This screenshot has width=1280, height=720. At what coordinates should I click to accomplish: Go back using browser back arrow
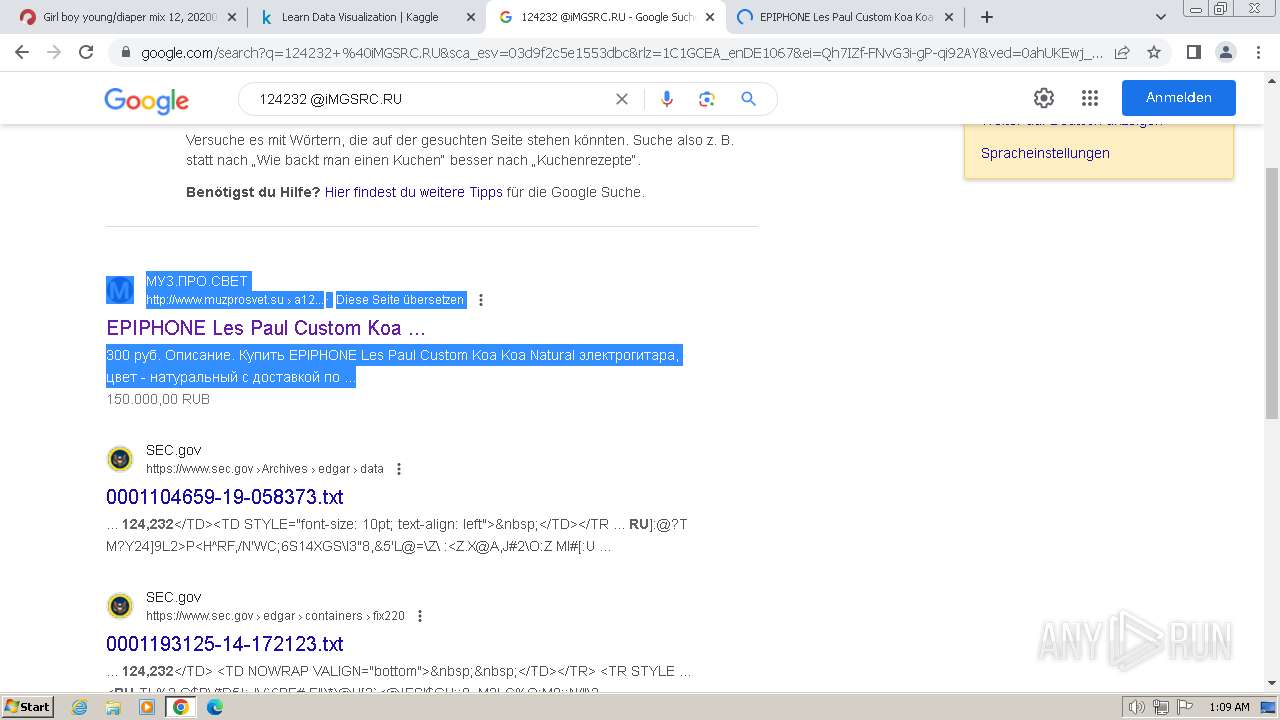click(x=22, y=52)
